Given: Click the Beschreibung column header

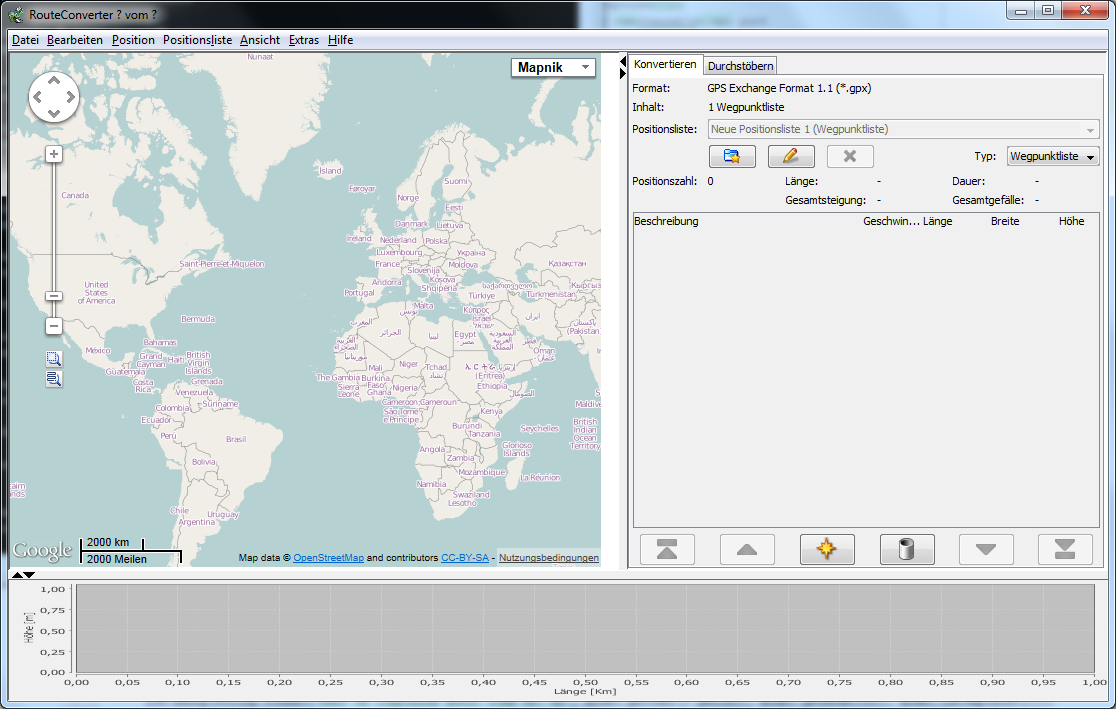Looking at the screenshot, I should (666, 221).
